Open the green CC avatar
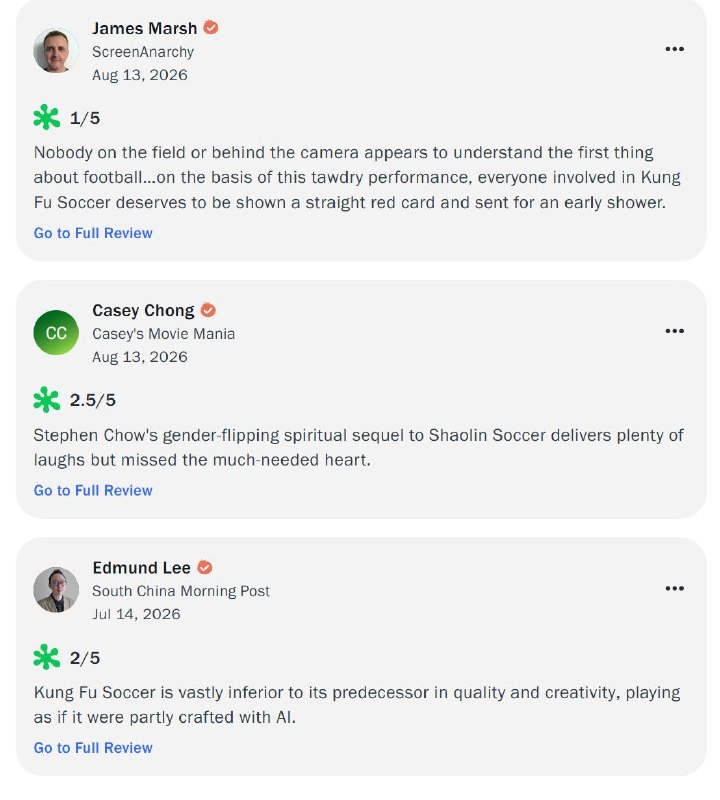The image size is (720, 800). pos(56,333)
